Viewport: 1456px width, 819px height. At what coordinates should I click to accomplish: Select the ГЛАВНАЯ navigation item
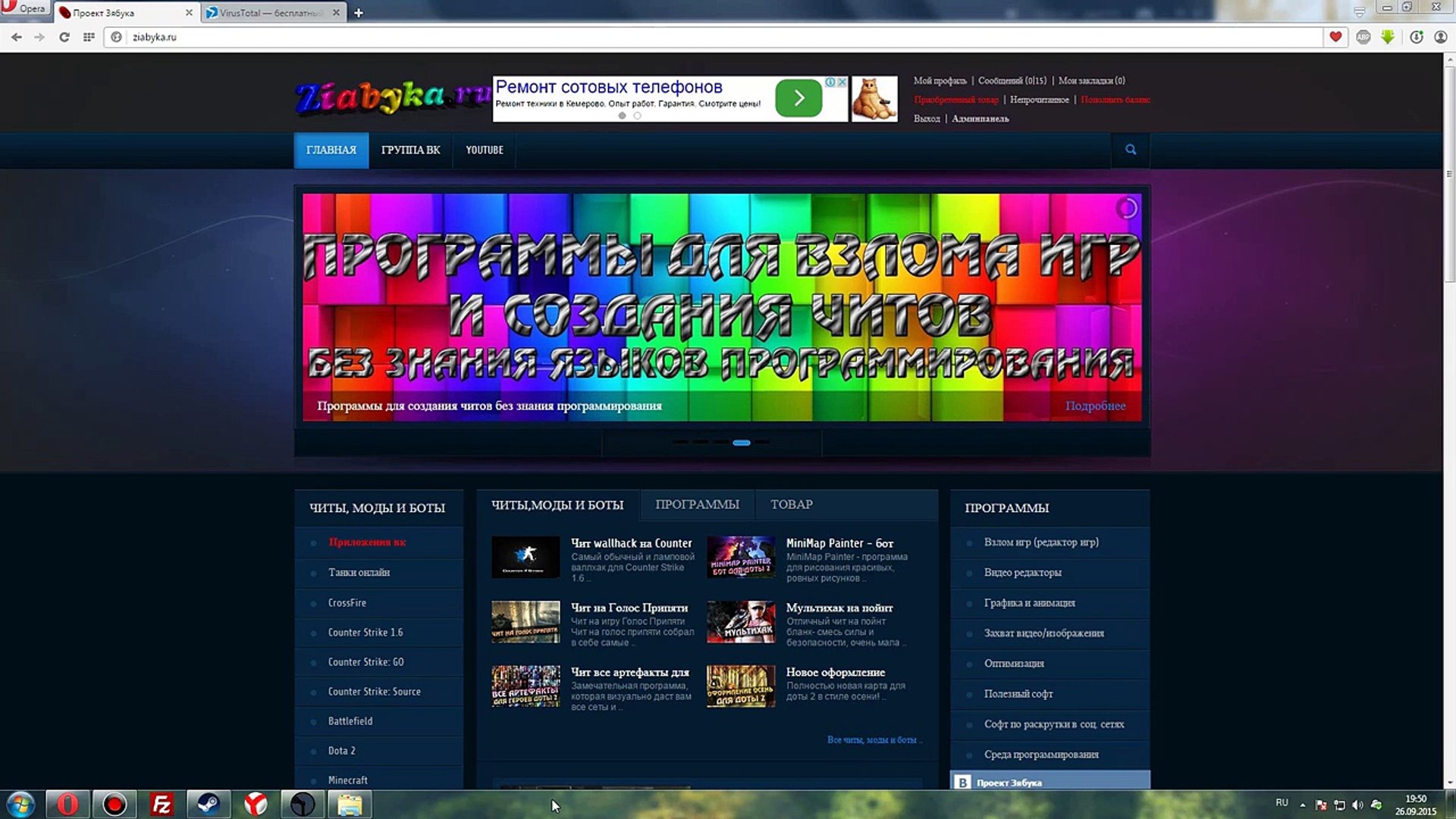(331, 150)
